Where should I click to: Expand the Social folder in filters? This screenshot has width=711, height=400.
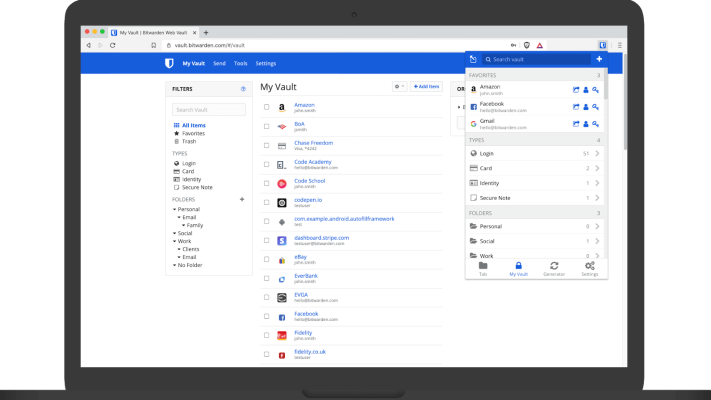[x=175, y=233]
